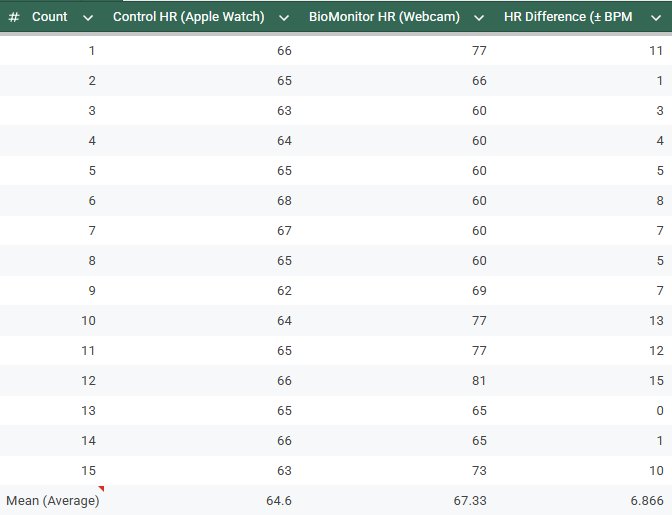Select Control HR value 63 in row 3
Screen dimensions: 672x515
pos(284,111)
